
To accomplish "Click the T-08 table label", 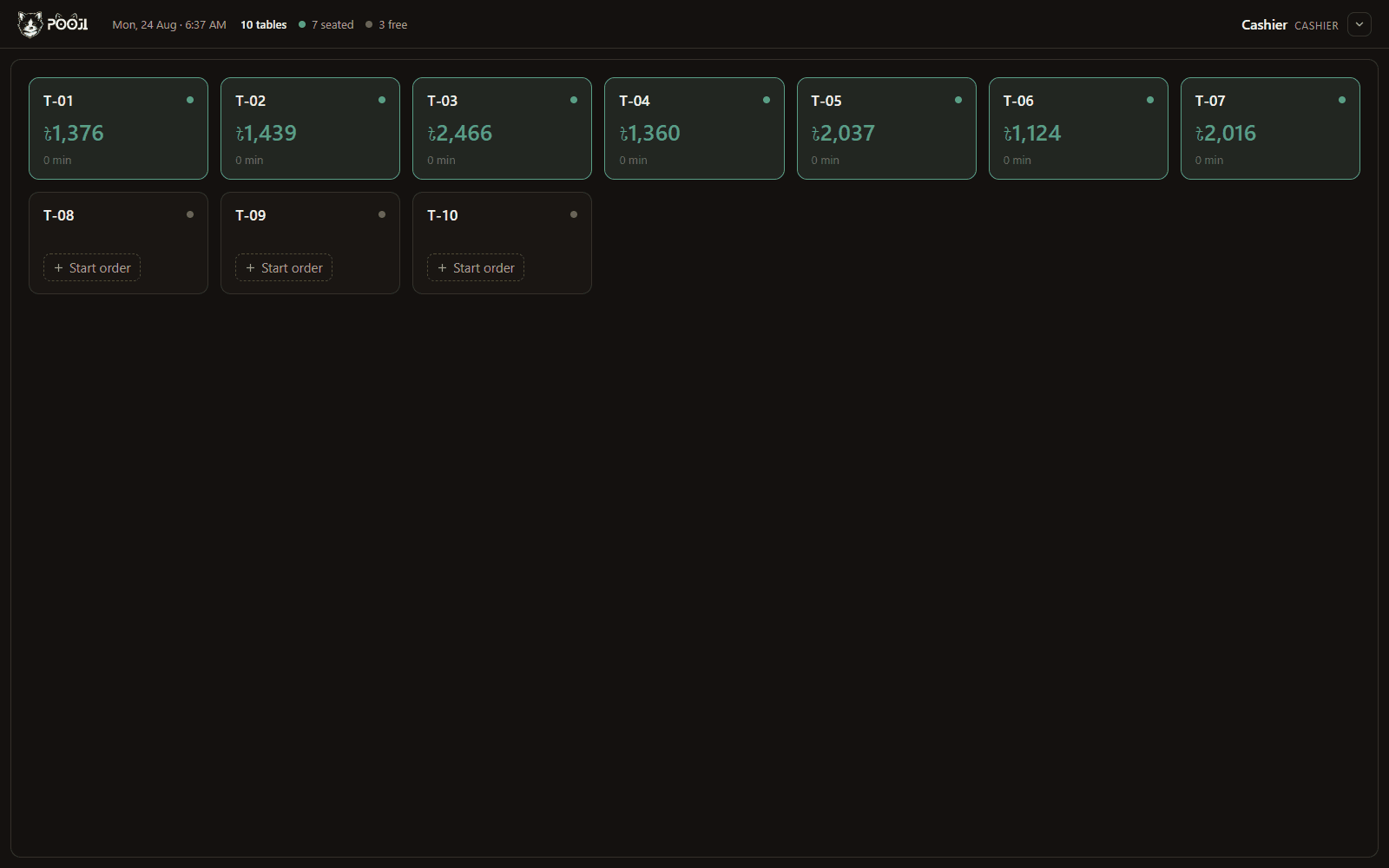I will click(x=59, y=215).
